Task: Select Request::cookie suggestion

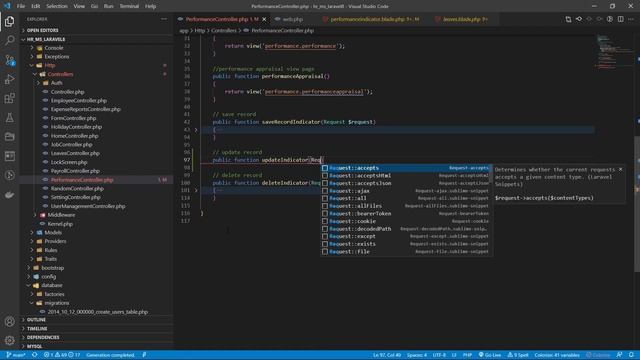Action: [x=406, y=221]
